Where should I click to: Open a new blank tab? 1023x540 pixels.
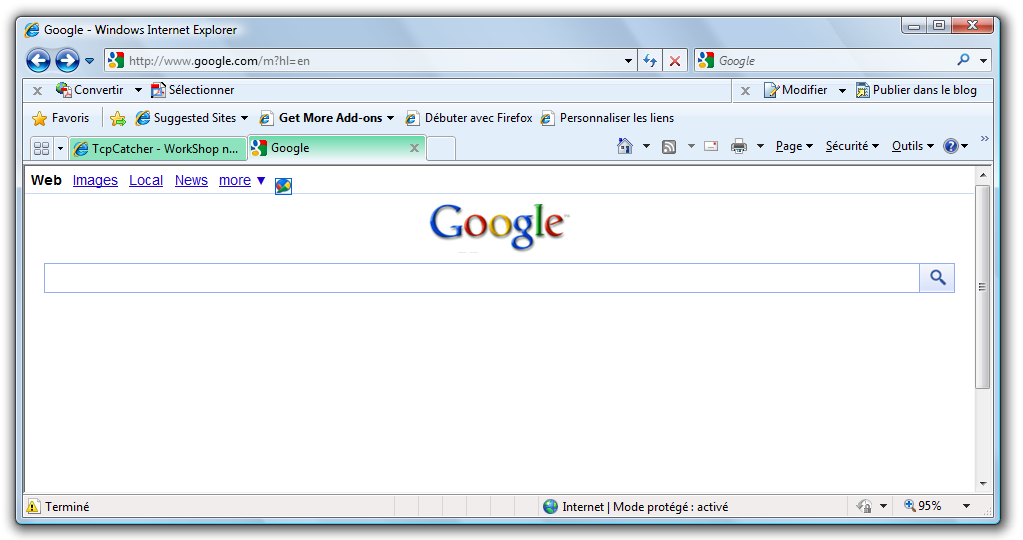coord(441,149)
